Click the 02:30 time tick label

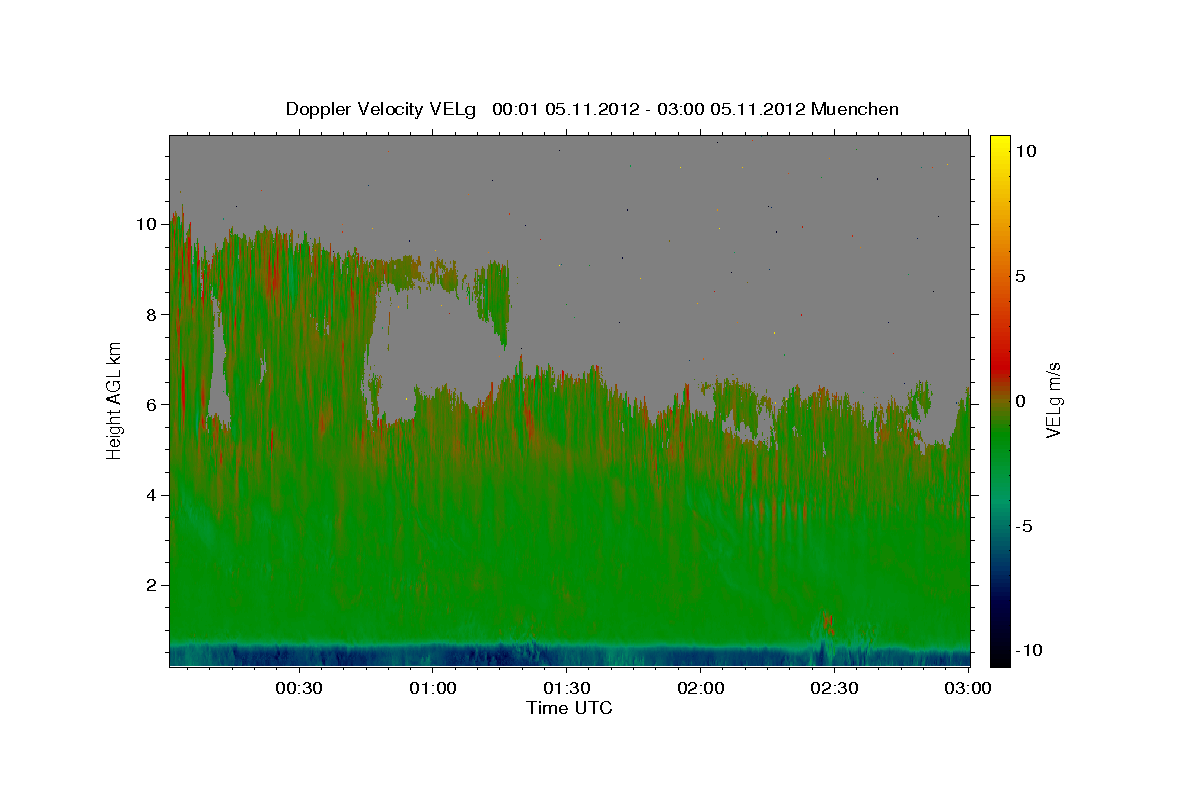coord(834,688)
